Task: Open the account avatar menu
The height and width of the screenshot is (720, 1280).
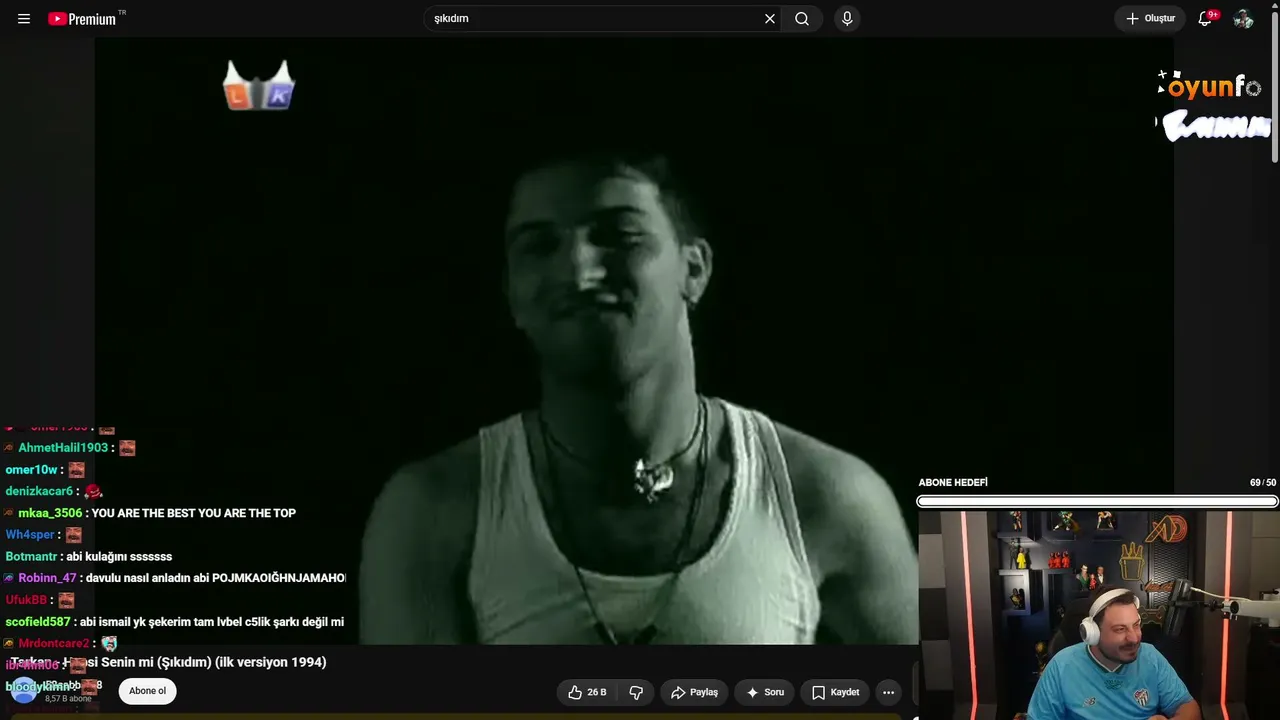Action: pyautogui.click(x=1243, y=19)
